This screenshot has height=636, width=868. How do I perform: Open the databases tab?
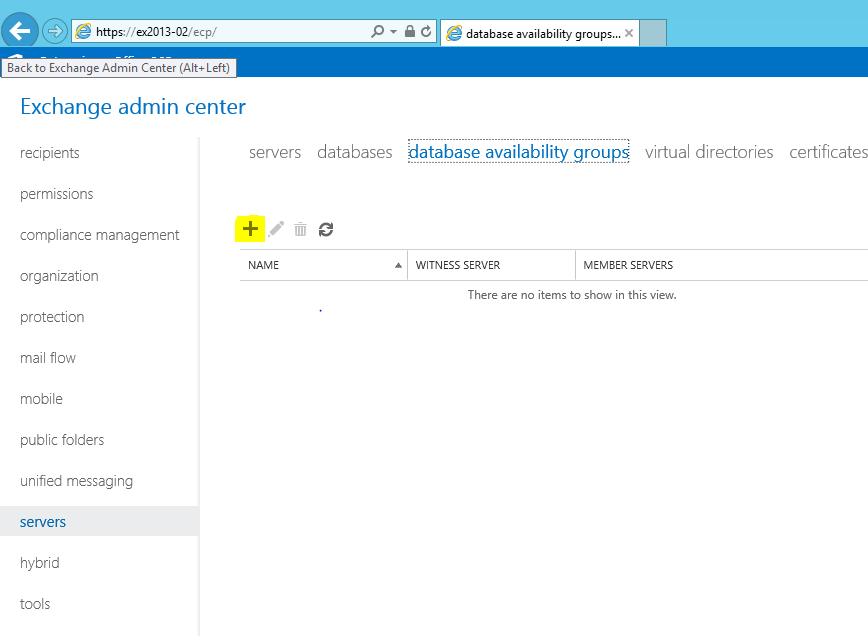[x=355, y=152]
